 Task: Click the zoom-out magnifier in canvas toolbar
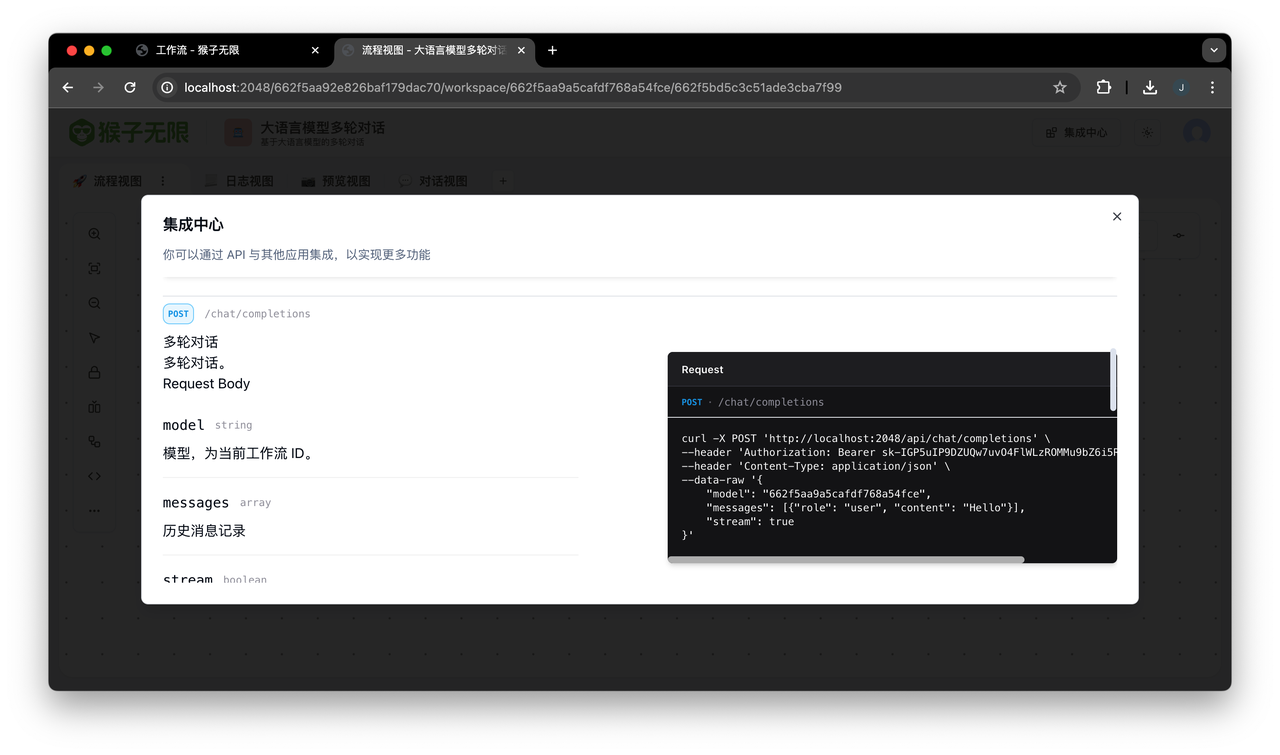[94, 303]
